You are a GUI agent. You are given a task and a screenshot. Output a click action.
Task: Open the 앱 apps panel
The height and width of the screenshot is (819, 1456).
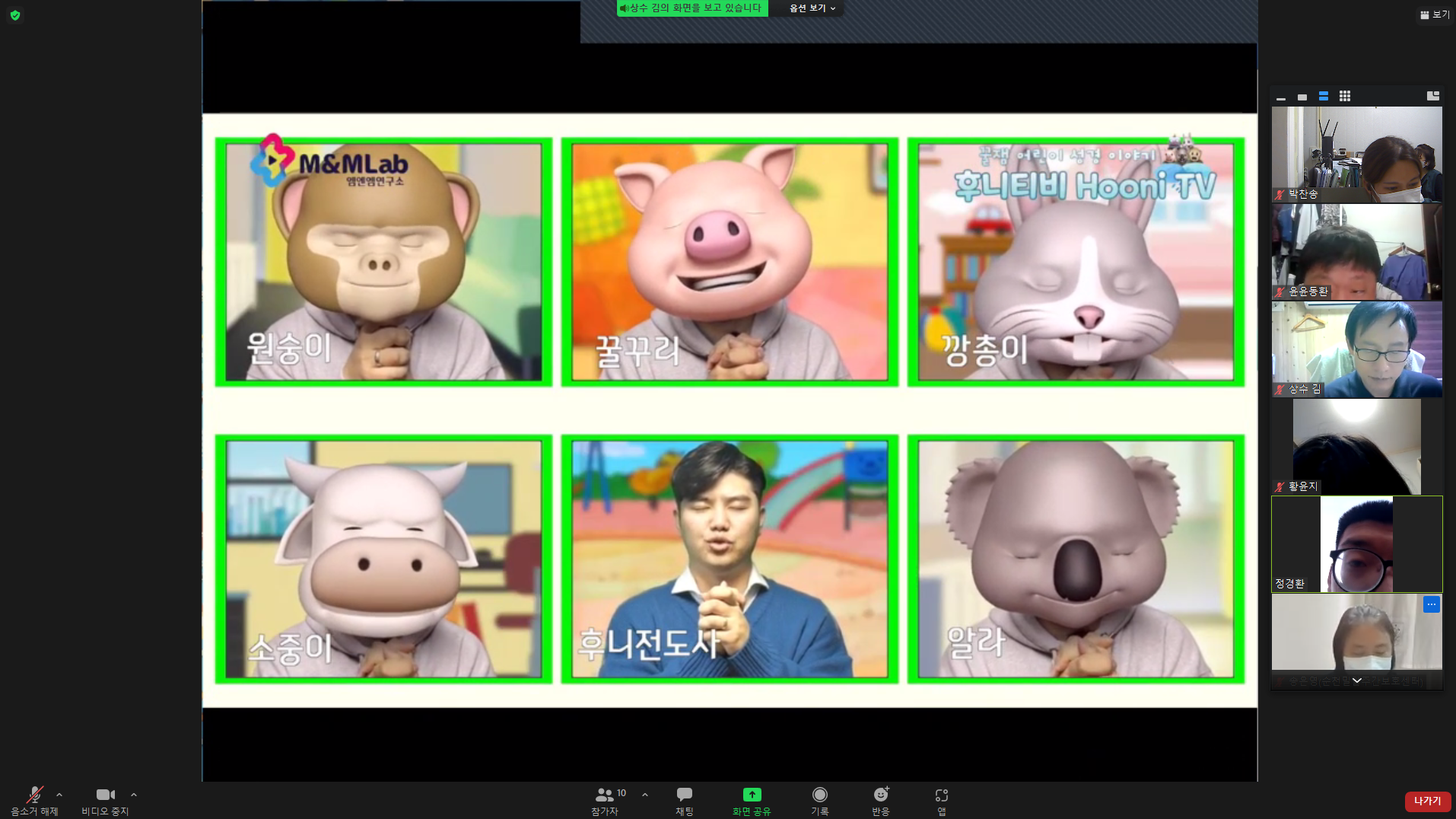pyautogui.click(x=942, y=801)
